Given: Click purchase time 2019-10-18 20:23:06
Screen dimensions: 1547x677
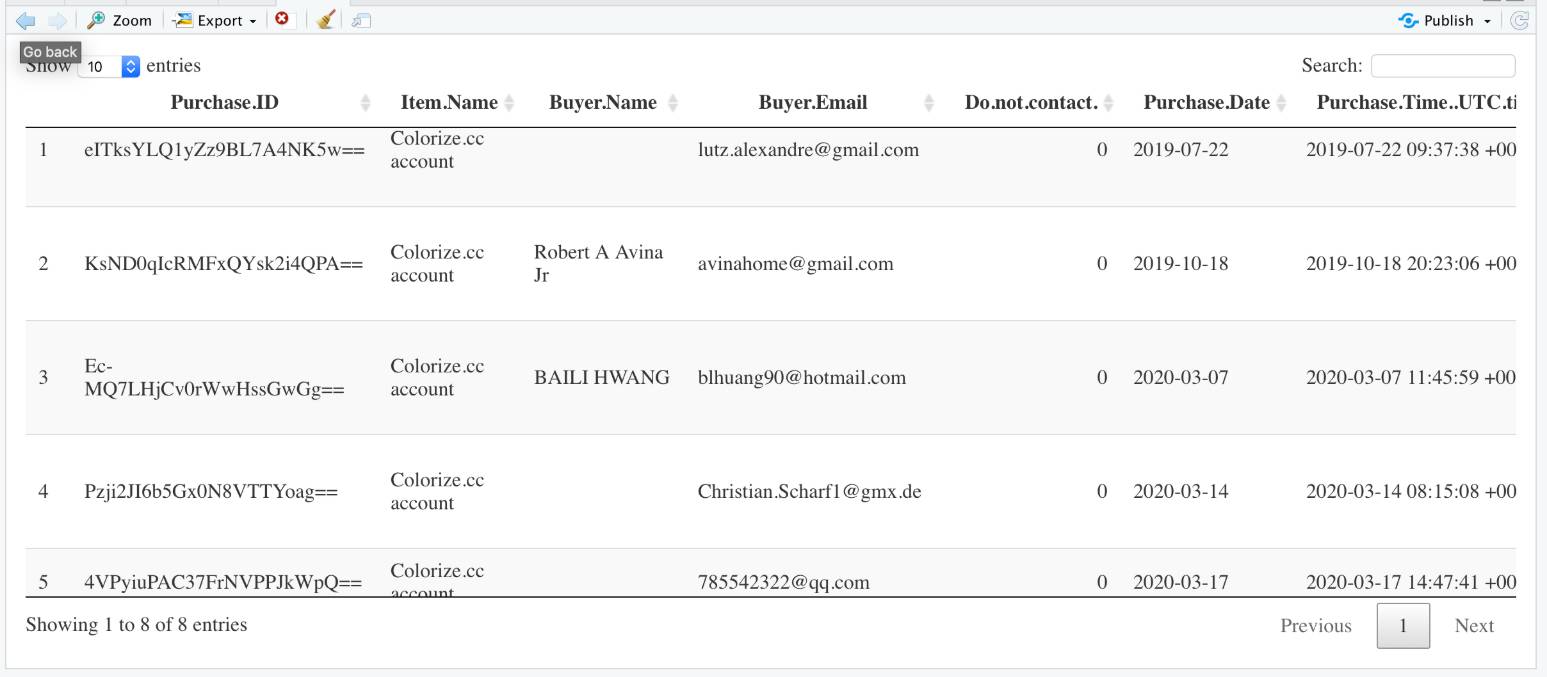Looking at the screenshot, I should pyautogui.click(x=1411, y=264).
